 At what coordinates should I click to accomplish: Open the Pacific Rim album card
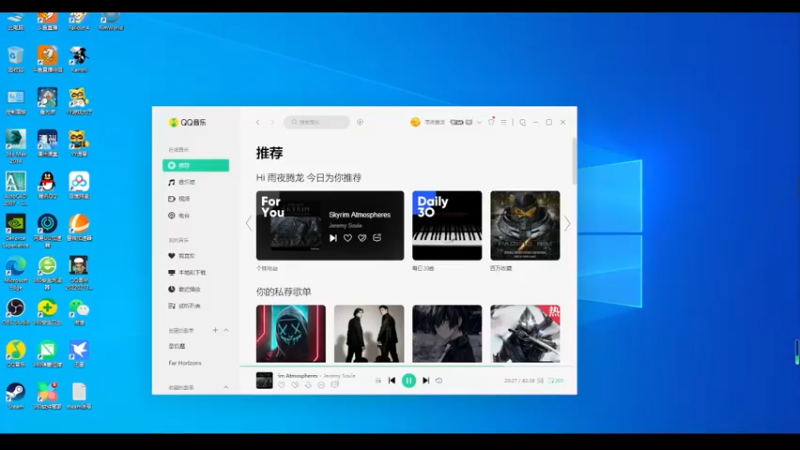525,226
